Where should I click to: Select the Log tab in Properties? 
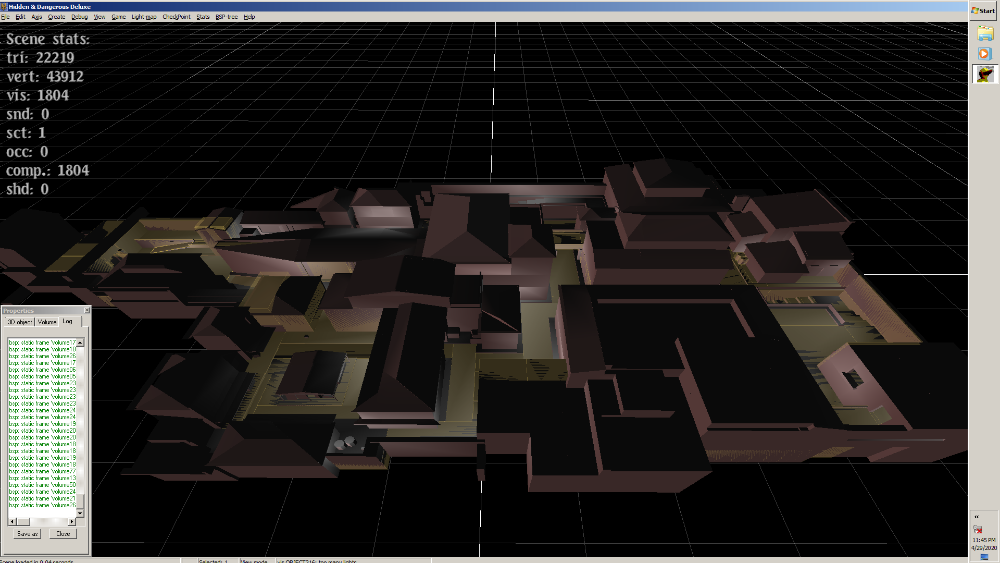[x=67, y=321]
